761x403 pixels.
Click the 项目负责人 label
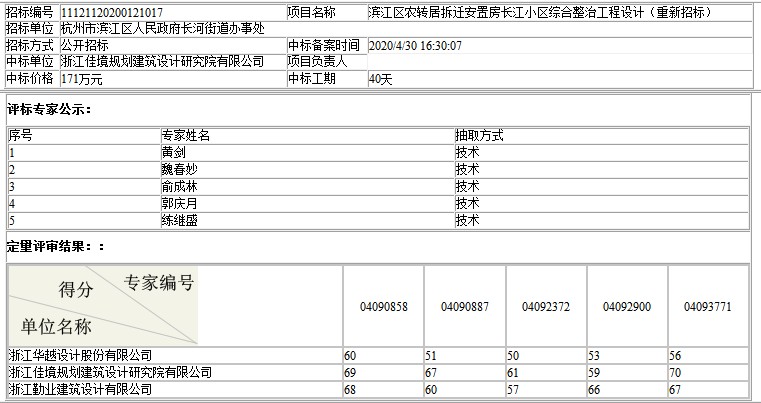pos(317,62)
